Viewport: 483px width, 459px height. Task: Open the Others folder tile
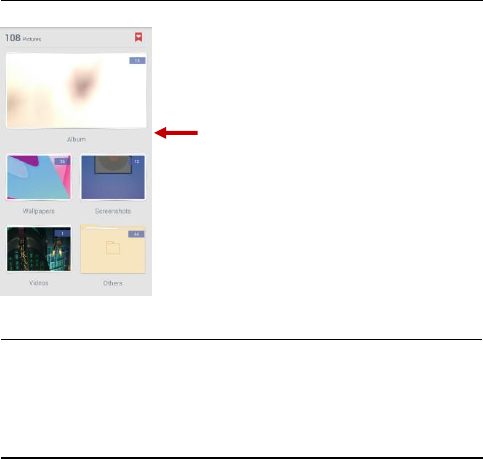click(x=113, y=250)
